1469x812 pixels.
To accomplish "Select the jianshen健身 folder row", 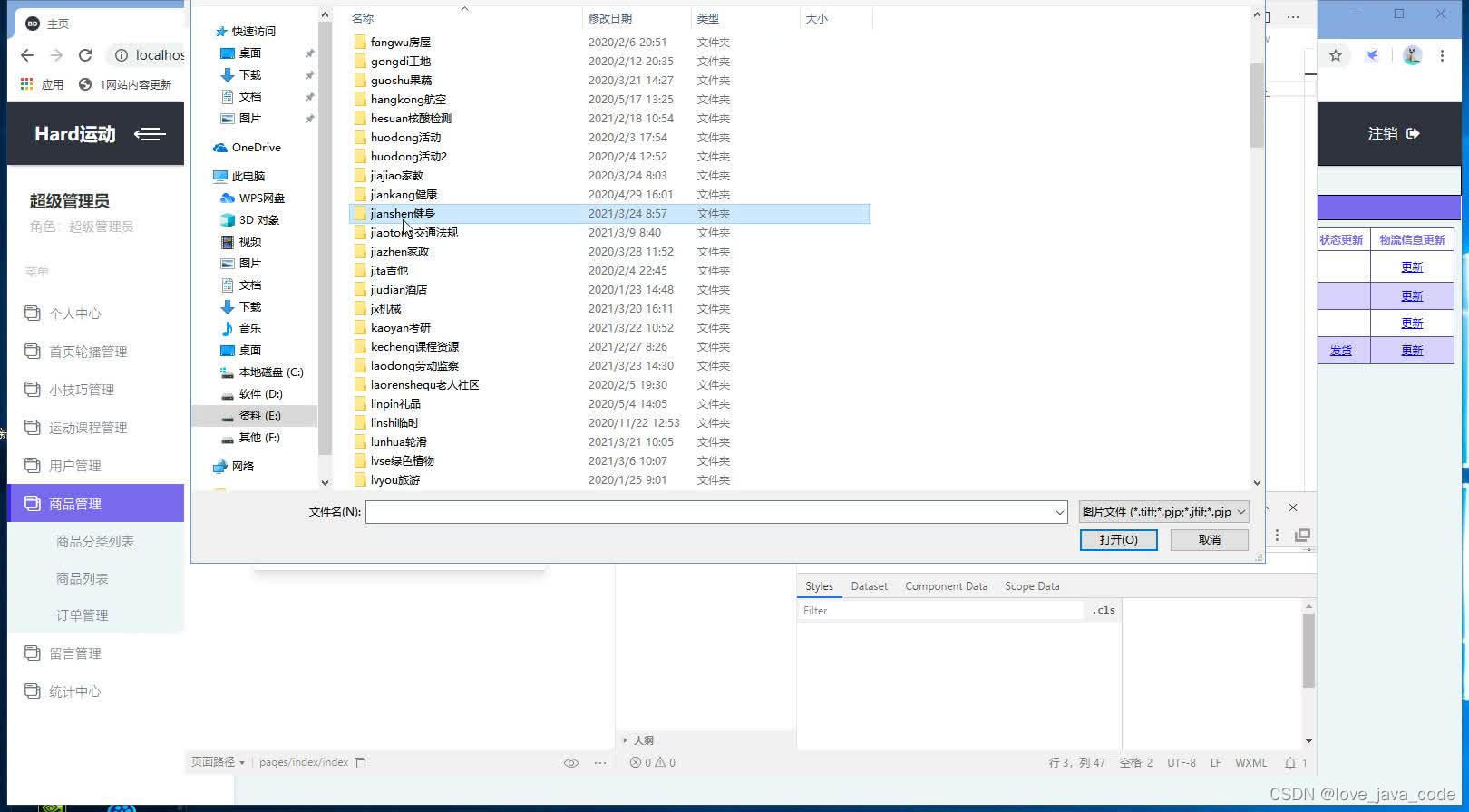I will (x=609, y=214).
